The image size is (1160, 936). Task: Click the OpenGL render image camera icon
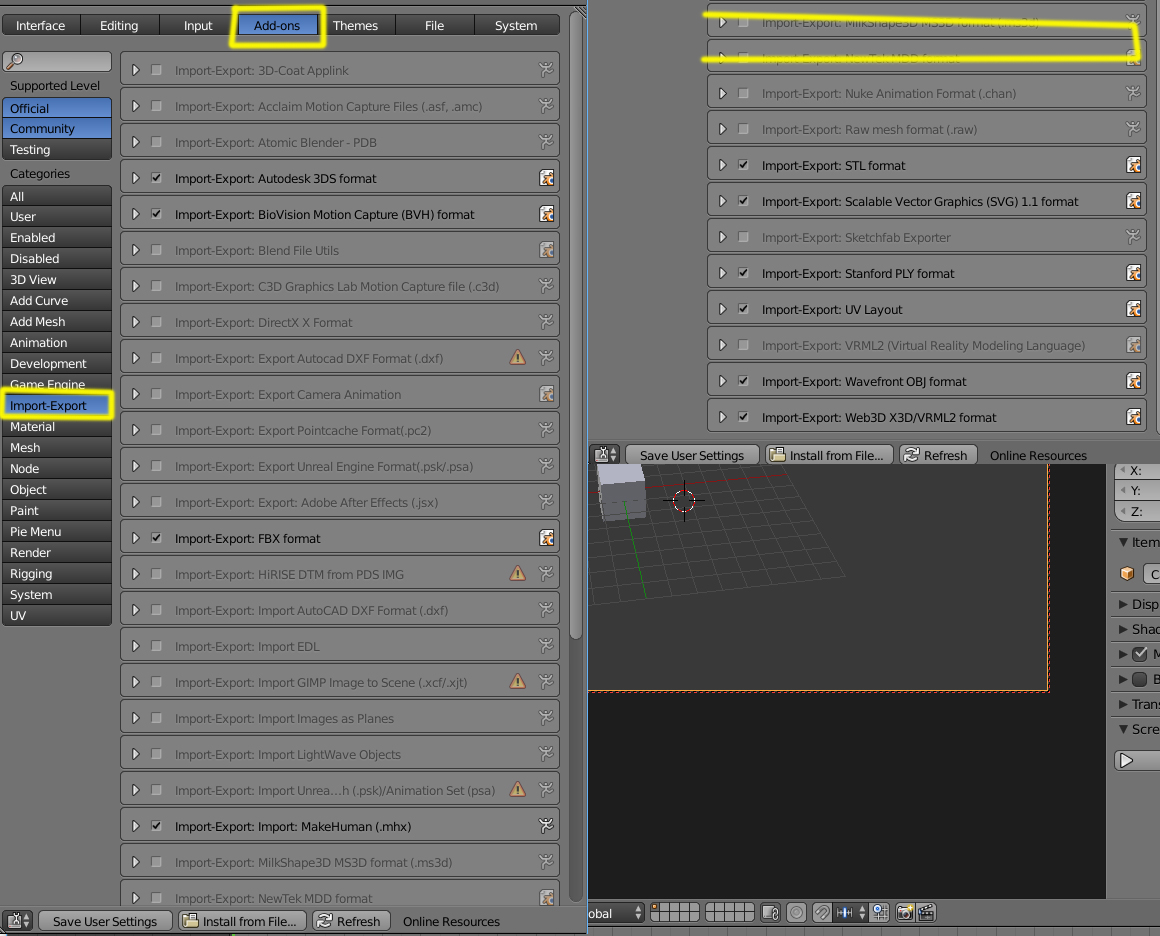click(906, 913)
